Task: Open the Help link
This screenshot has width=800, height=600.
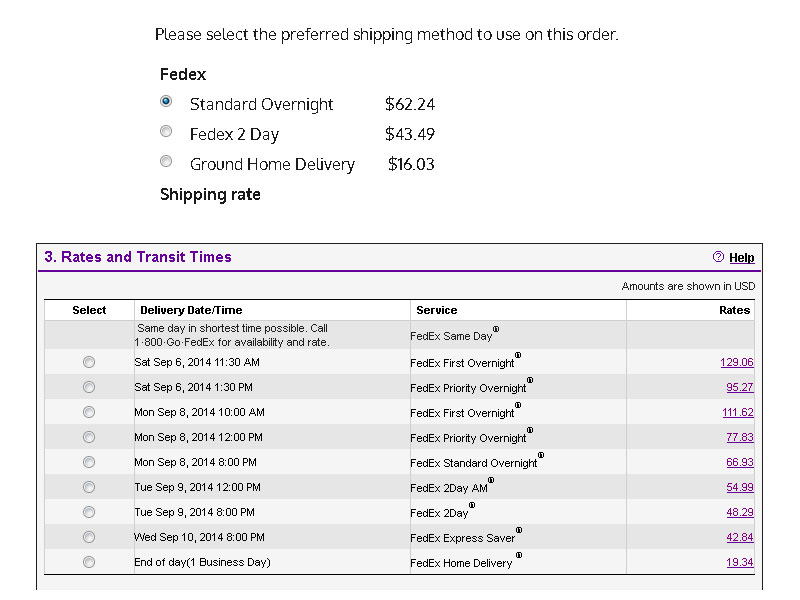Action: click(741, 258)
